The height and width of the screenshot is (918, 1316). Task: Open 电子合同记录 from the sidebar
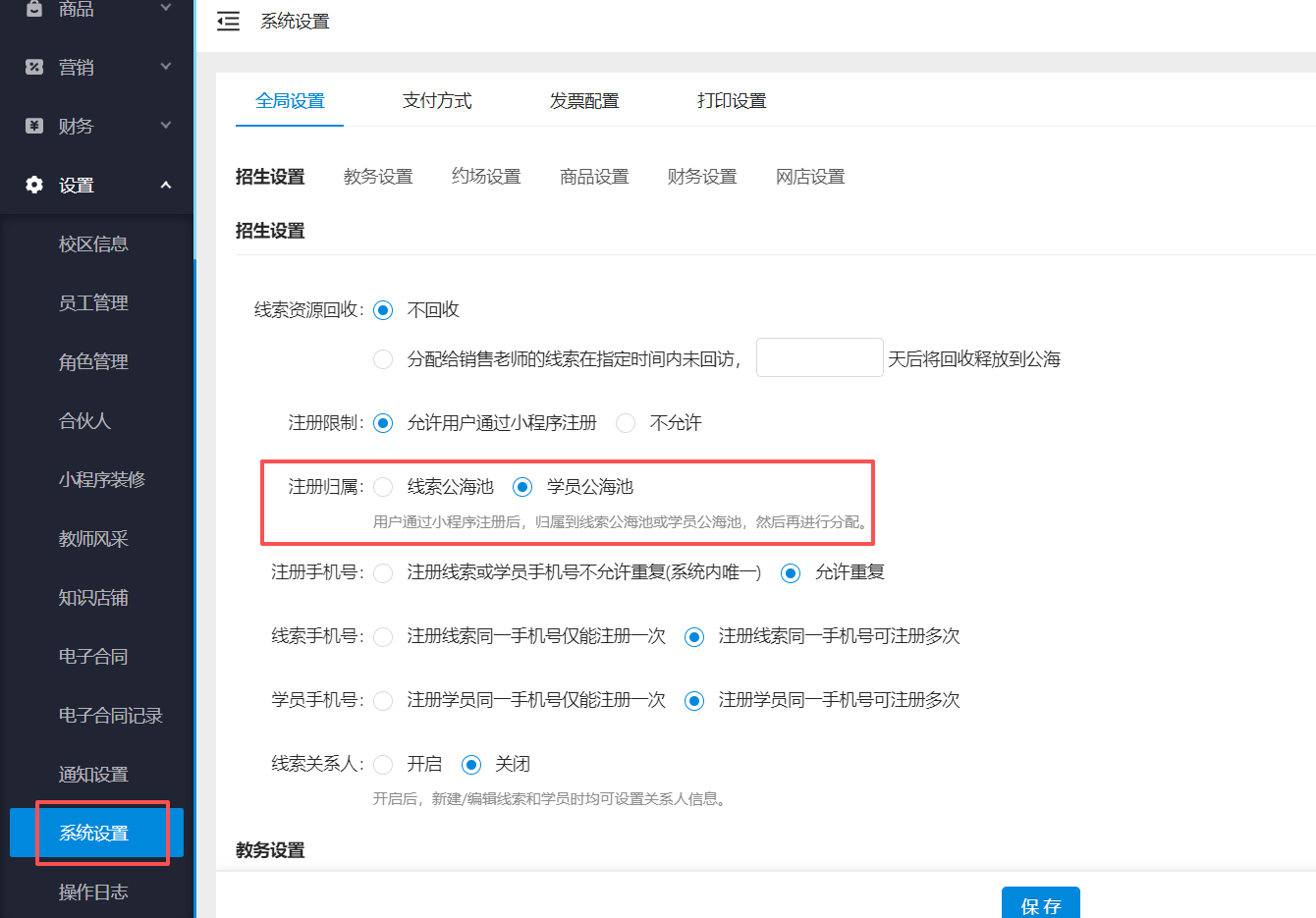point(94,715)
